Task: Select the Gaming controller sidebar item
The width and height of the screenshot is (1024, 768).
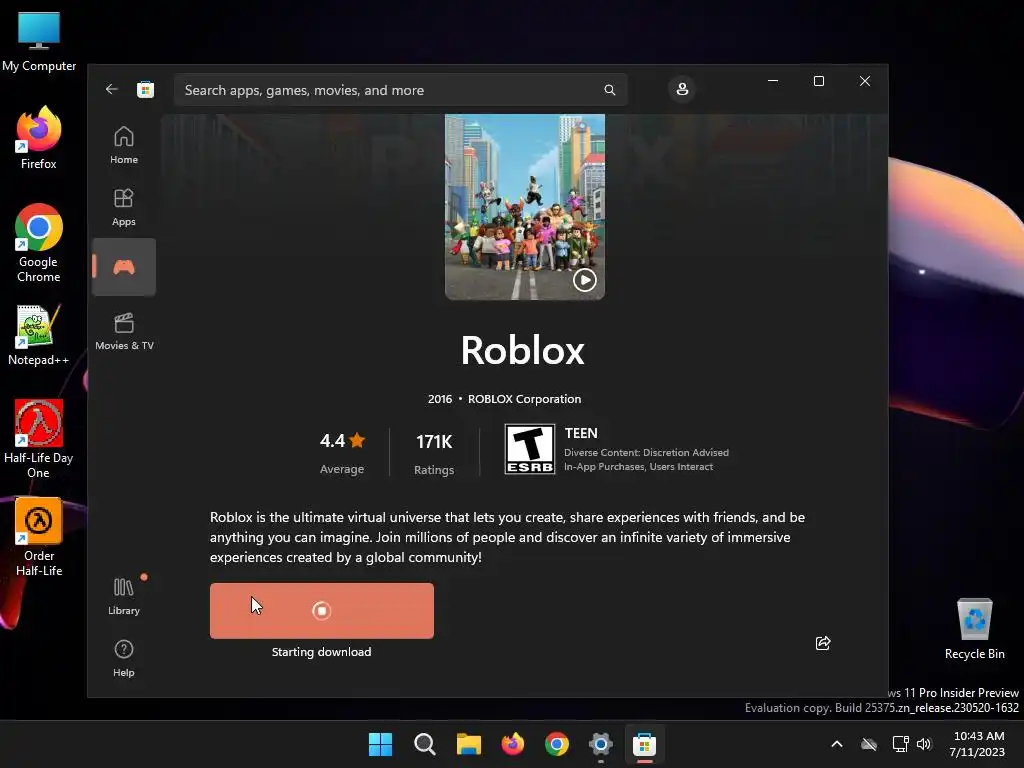Action: click(124, 267)
